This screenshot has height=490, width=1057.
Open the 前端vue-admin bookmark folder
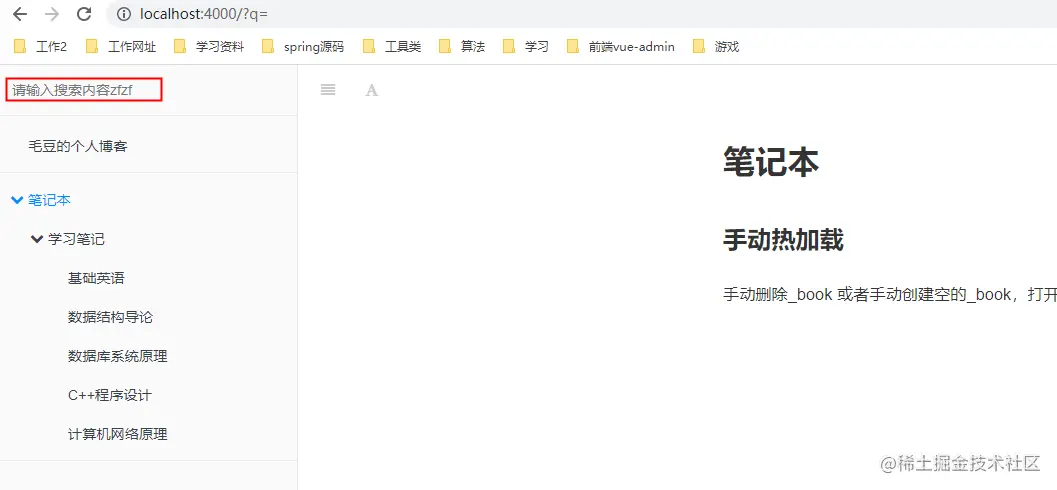click(x=621, y=47)
